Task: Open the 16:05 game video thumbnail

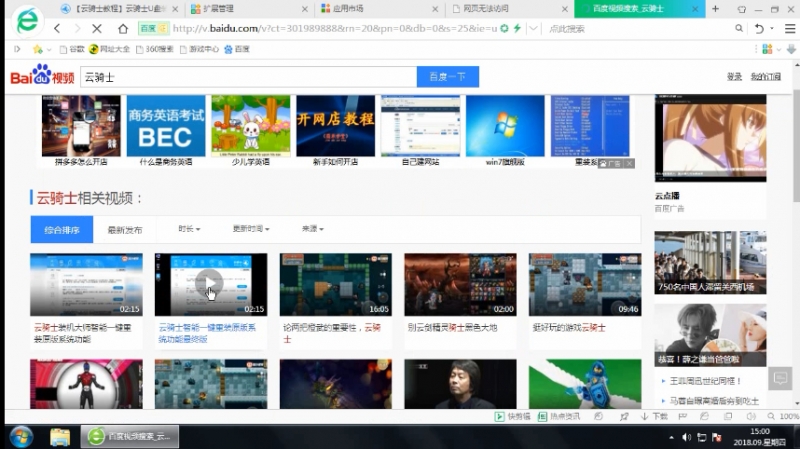Action: pyautogui.click(x=336, y=284)
